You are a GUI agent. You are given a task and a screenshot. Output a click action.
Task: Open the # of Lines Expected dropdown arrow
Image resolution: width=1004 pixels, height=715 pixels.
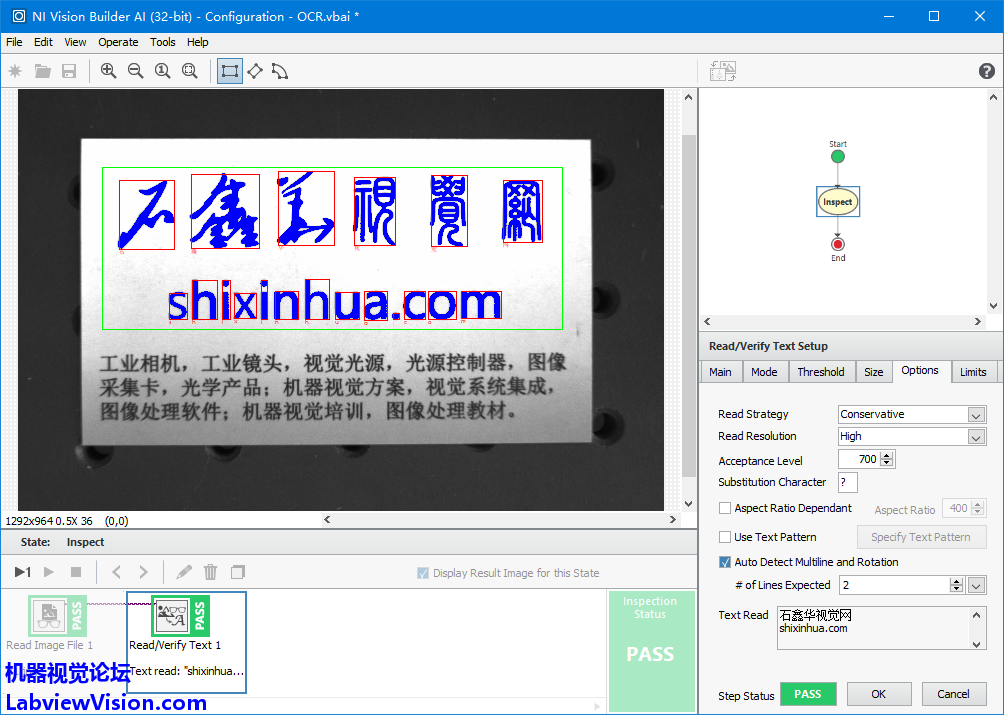click(x=976, y=585)
